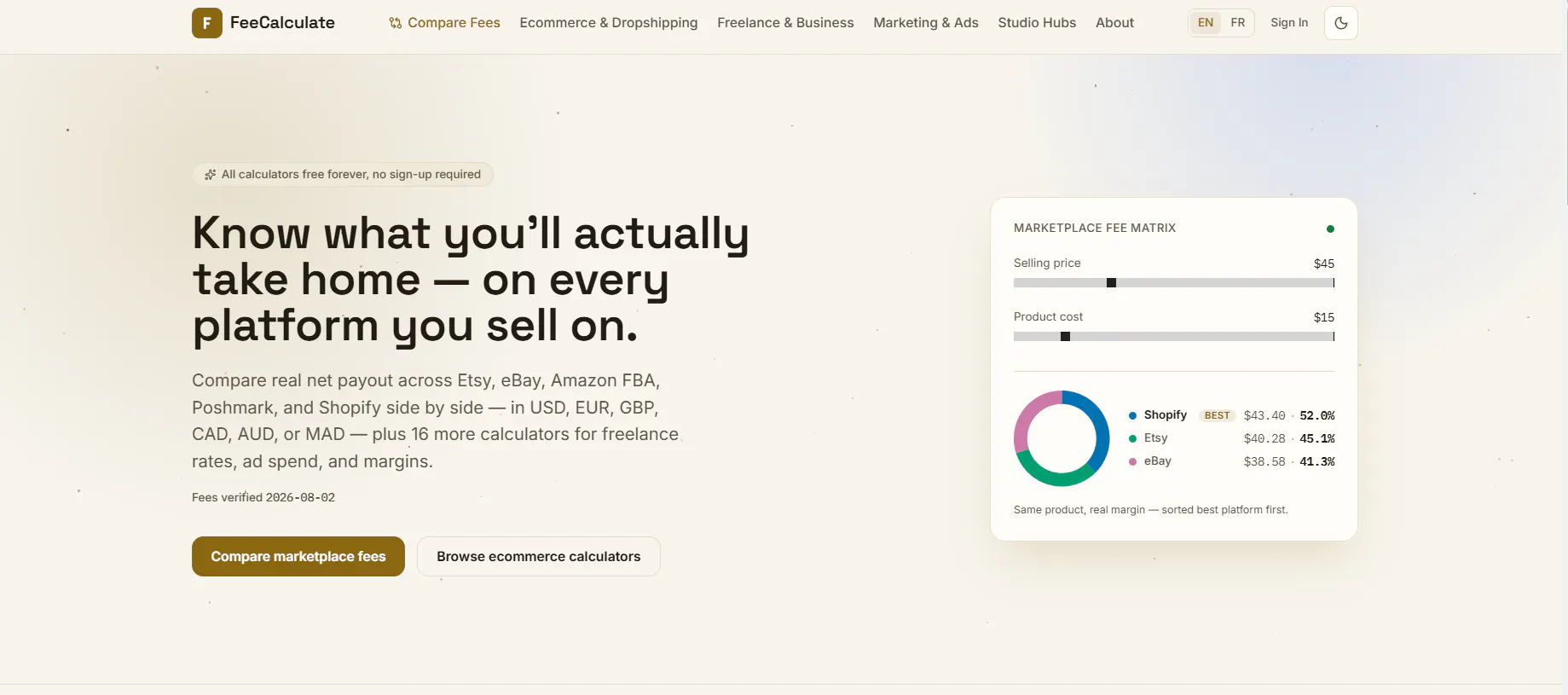The height and width of the screenshot is (695, 1568).
Task: Click the eBay platform label
Action: pyautogui.click(x=1157, y=460)
